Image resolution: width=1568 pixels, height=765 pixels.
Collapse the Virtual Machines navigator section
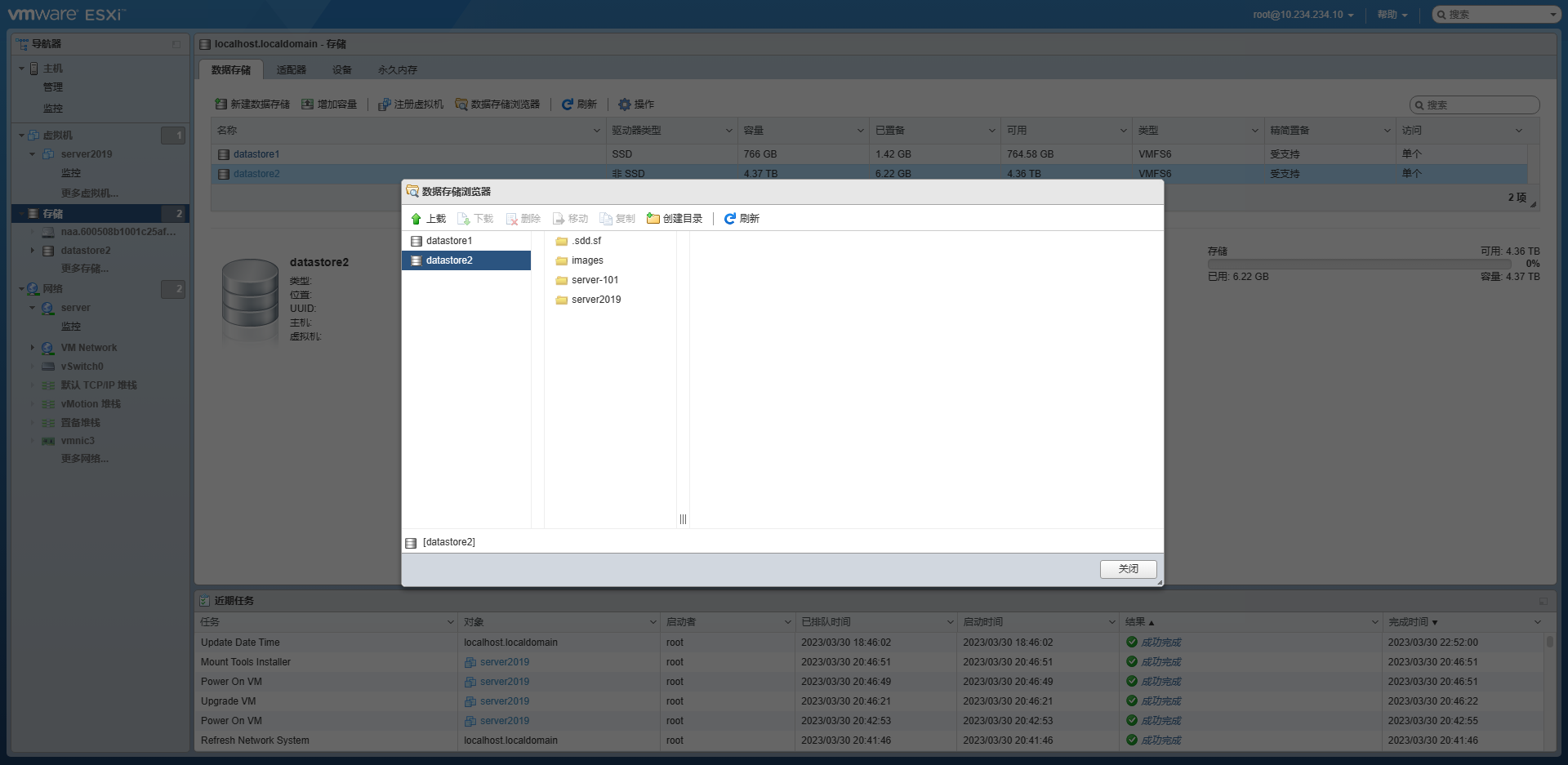tap(22, 136)
